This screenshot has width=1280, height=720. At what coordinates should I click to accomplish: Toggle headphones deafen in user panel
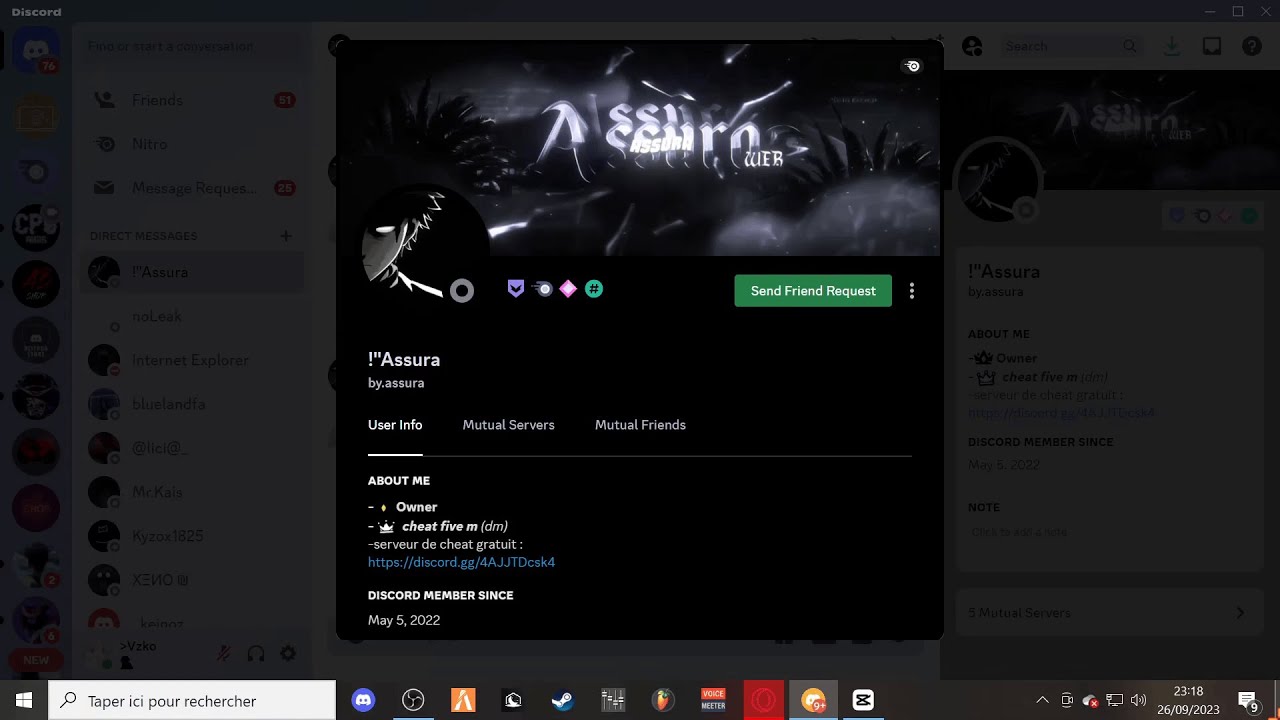[x=256, y=654]
